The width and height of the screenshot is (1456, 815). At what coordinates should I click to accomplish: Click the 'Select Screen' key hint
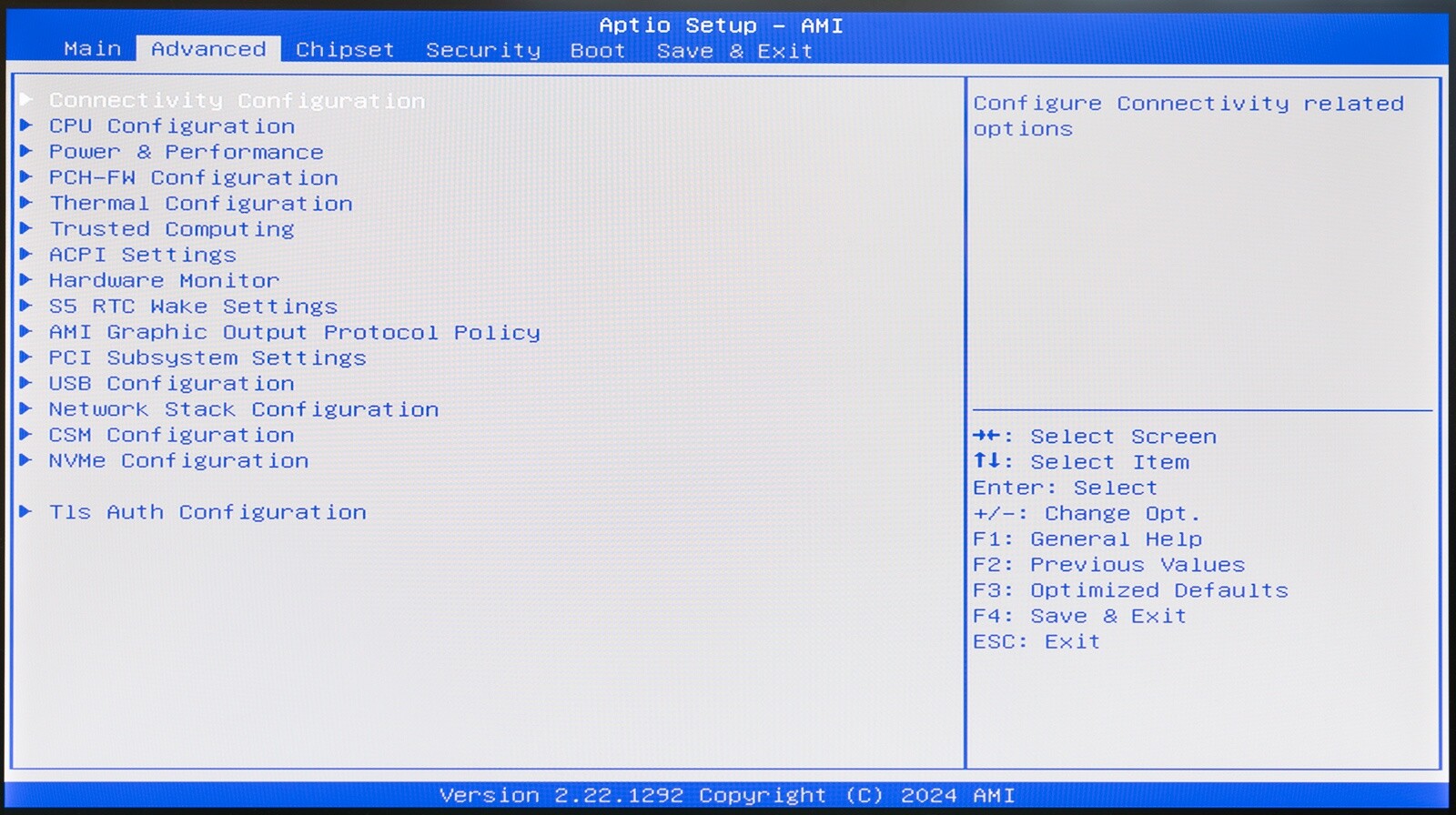(x=1095, y=437)
